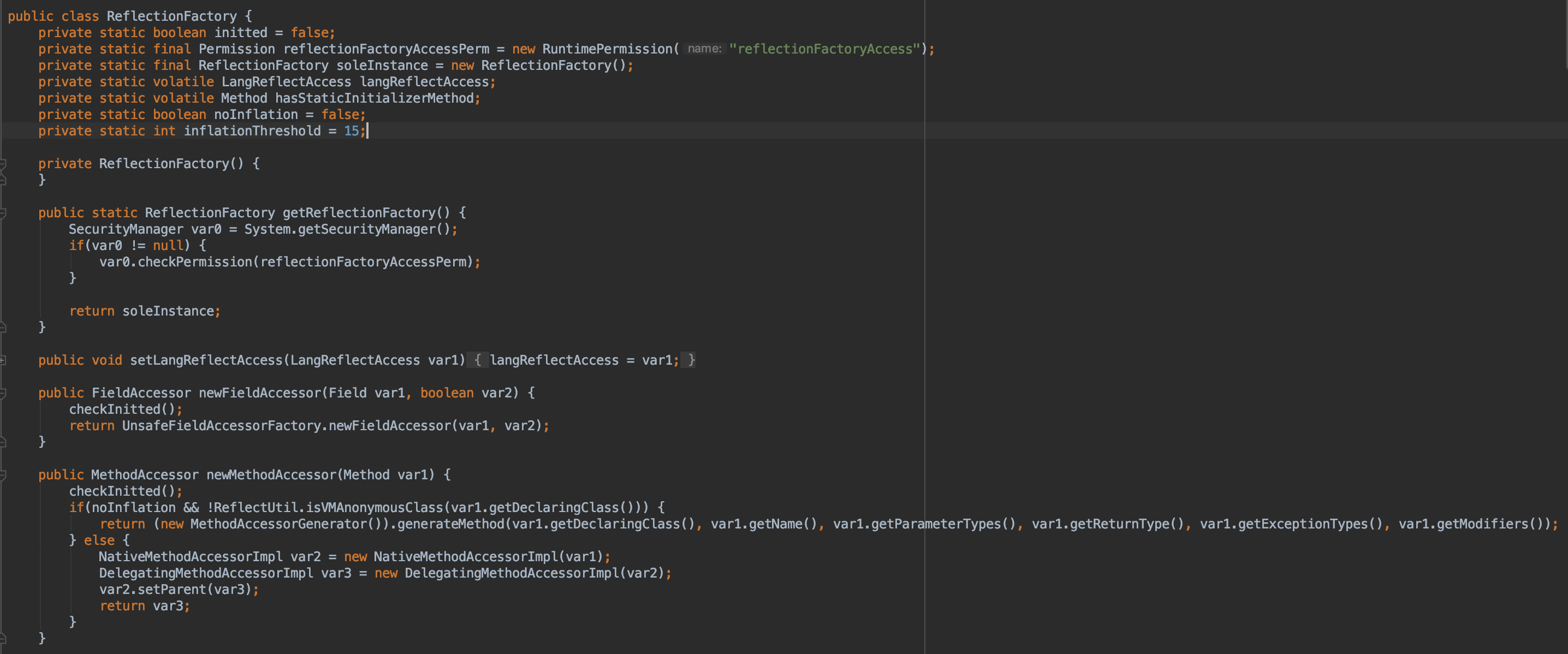1568x654 pixels.
Task: Click the 'name:' parameter hint in RuntimePermission
Action: coord(704,49)
